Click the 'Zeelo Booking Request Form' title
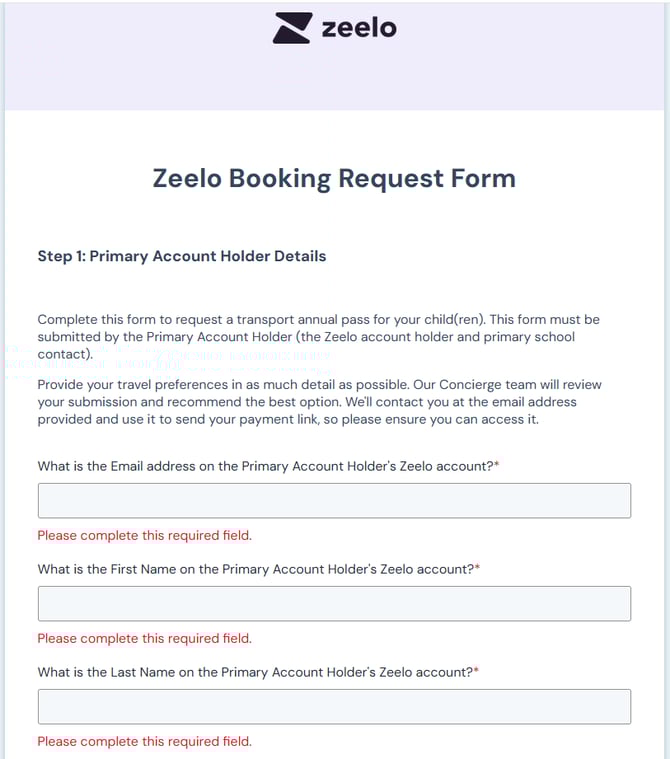This screenshot has width=670, height=759. click(334, 179)
